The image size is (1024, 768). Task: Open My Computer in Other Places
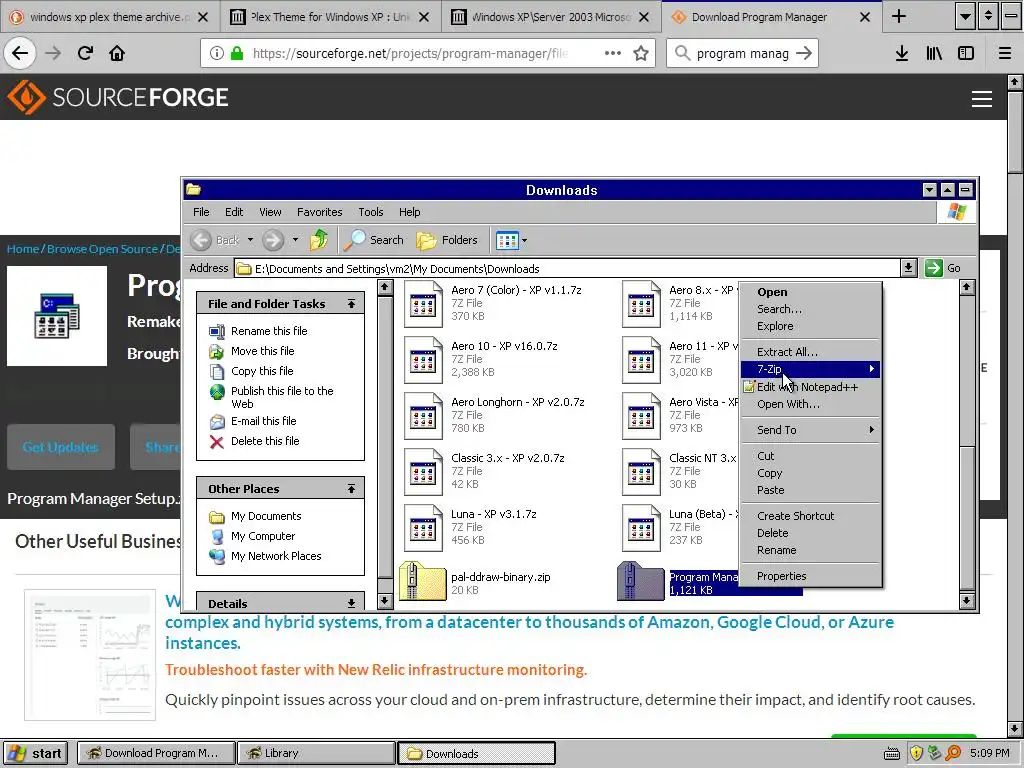coord(263,536)
